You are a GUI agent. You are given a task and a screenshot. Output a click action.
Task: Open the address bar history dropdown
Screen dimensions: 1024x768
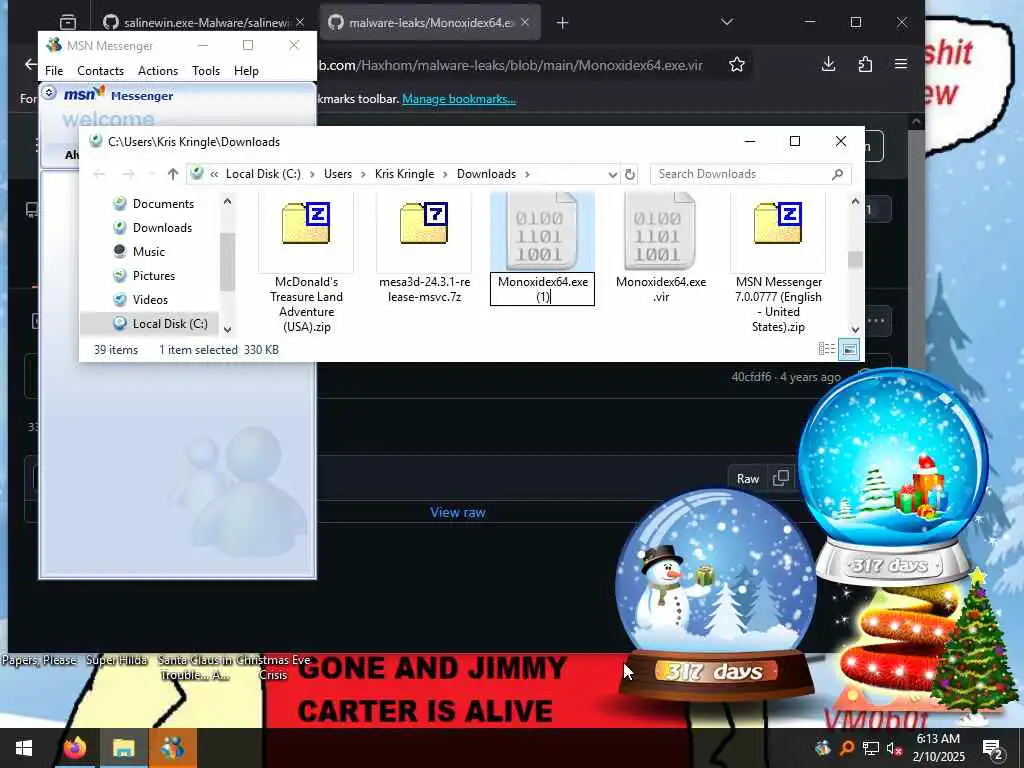pos(612,174)
